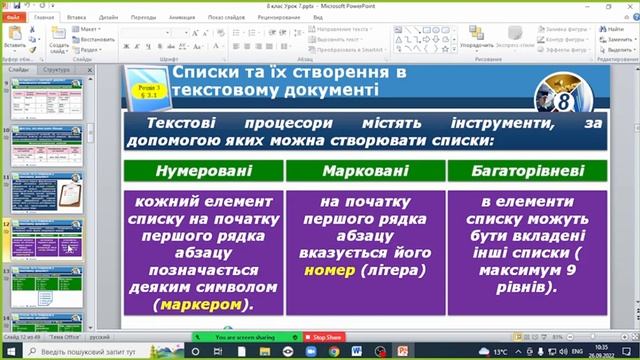Clear formatting with the eraser icon
640x360 pixels.
coord(221,33)
